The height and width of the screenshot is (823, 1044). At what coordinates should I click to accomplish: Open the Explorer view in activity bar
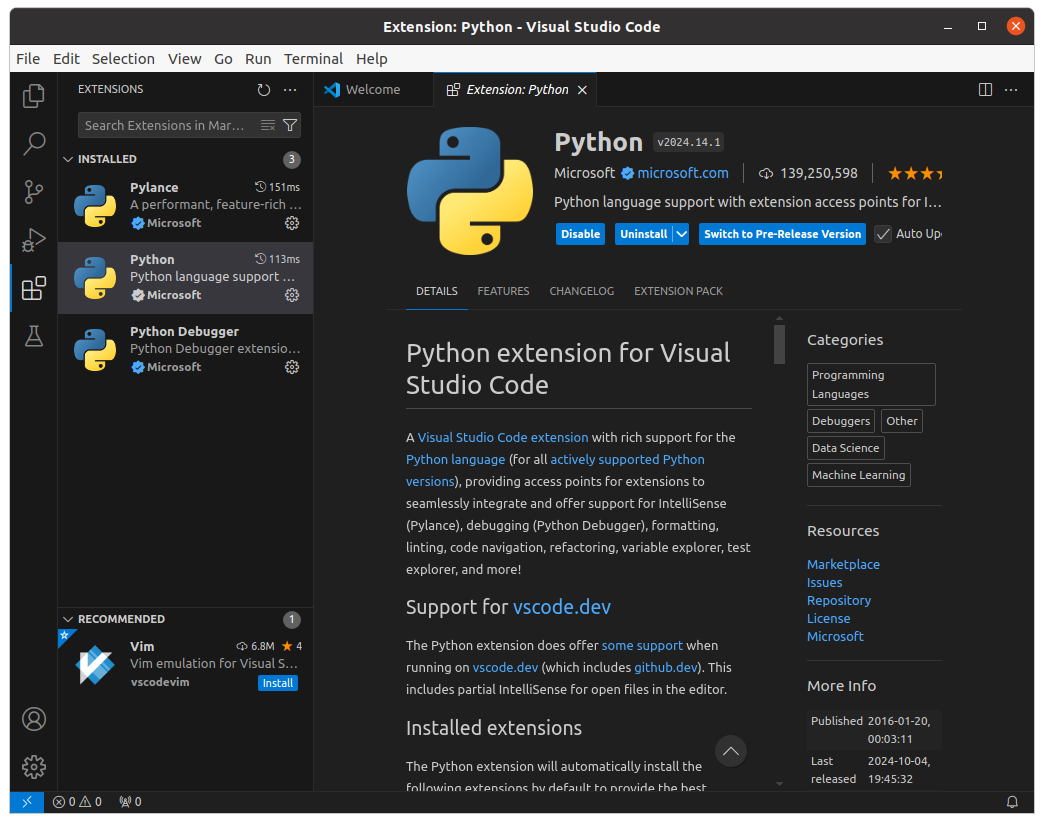coord(33,96)
